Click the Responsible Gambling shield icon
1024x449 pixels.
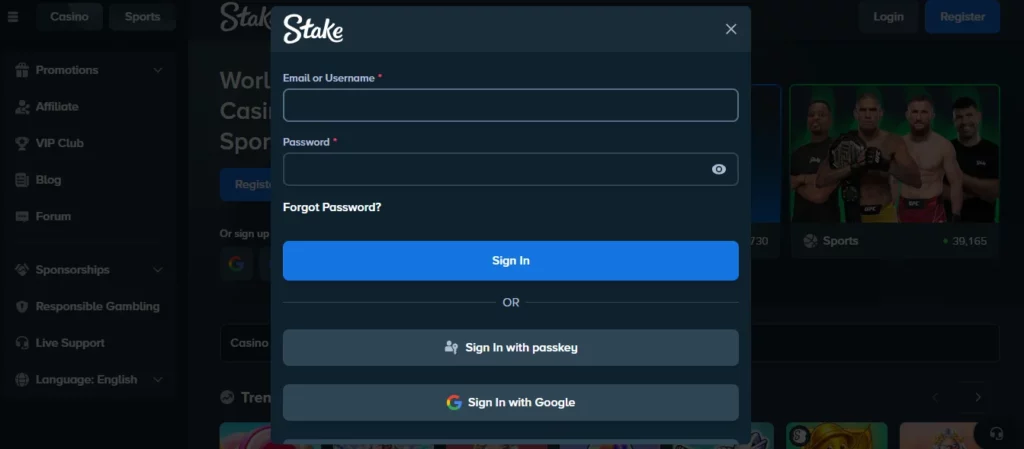tap(21, 307)
